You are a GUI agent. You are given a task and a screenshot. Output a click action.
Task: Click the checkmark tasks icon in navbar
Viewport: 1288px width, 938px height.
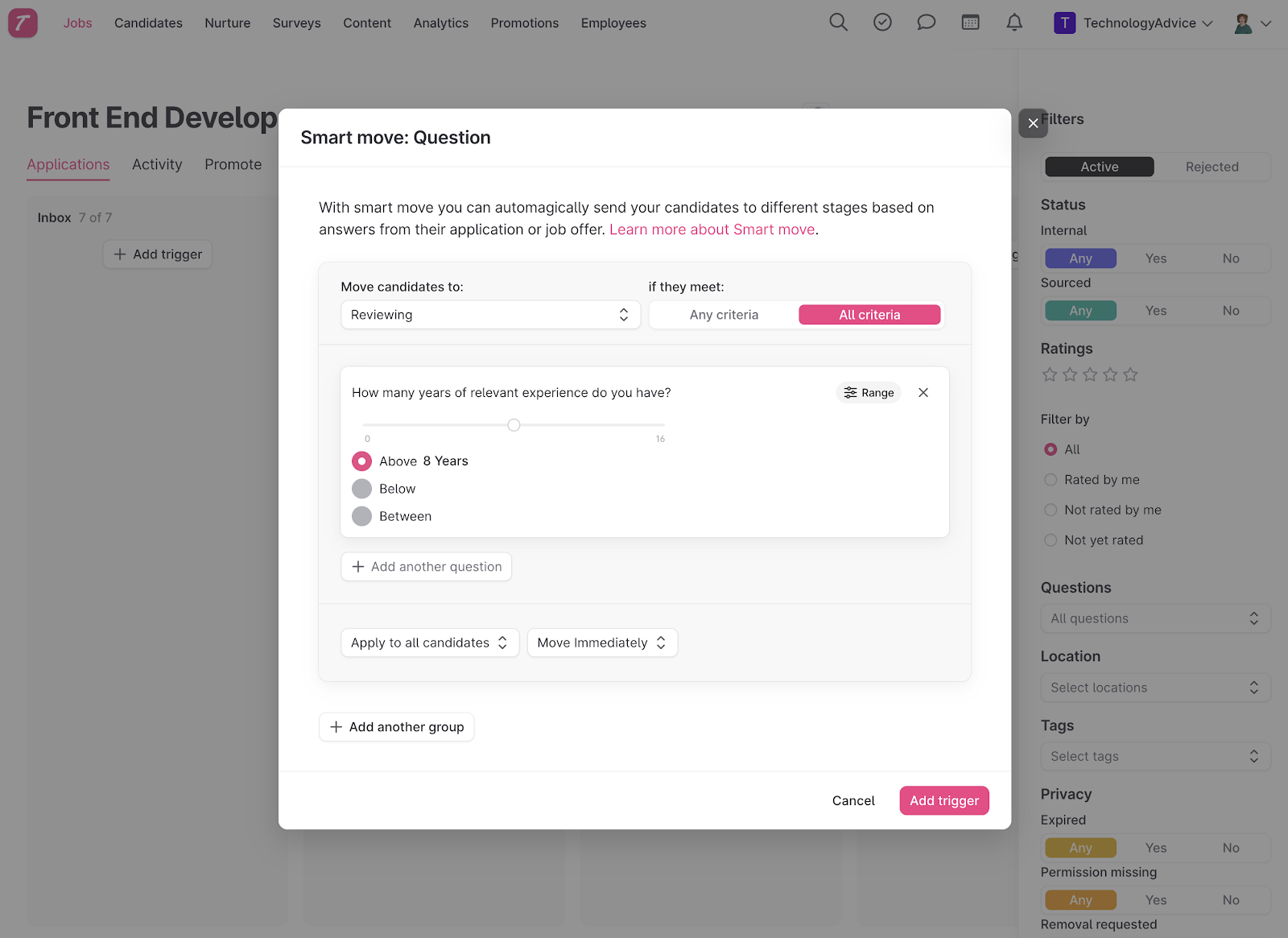[x=881, y=23]
